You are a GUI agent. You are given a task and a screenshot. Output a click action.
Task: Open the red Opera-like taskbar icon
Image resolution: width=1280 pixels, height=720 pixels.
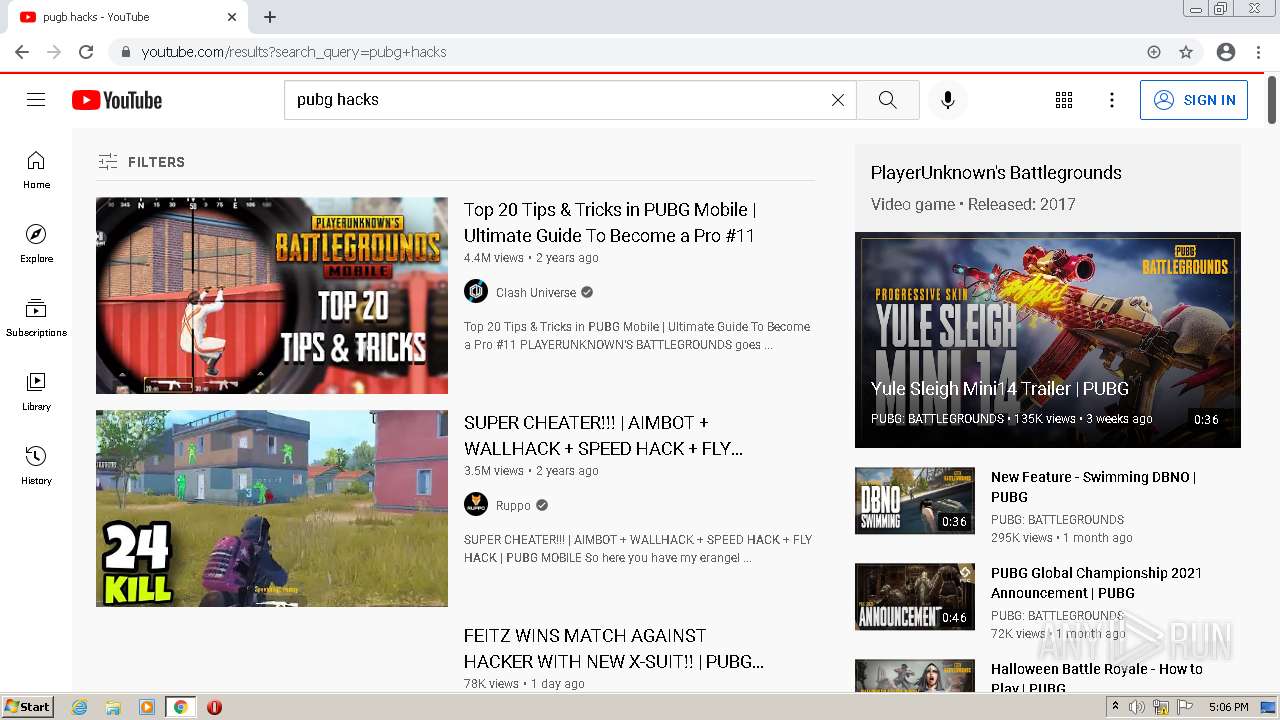tap(214, 707)
